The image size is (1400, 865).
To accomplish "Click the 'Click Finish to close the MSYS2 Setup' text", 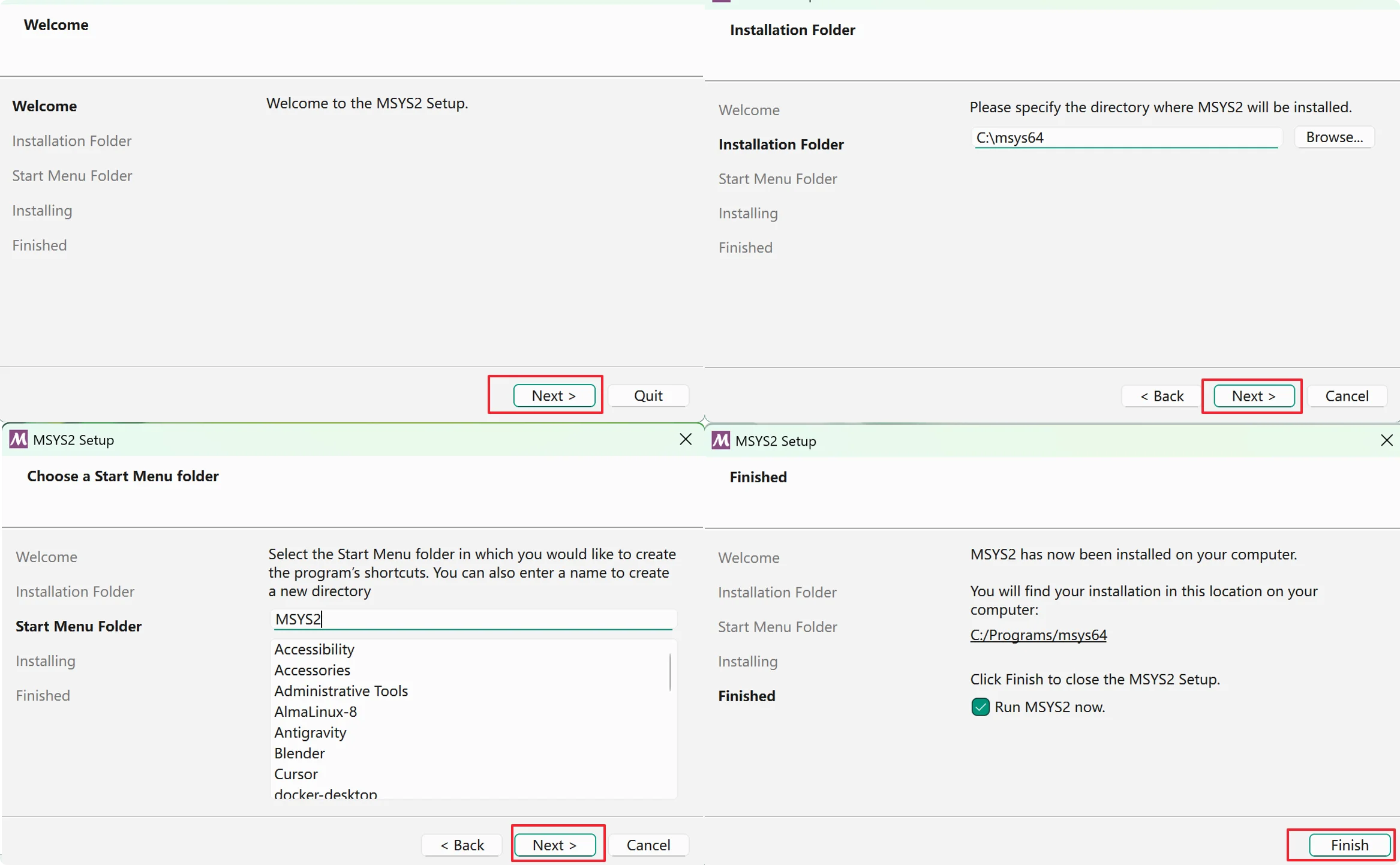I will 1095,680.
